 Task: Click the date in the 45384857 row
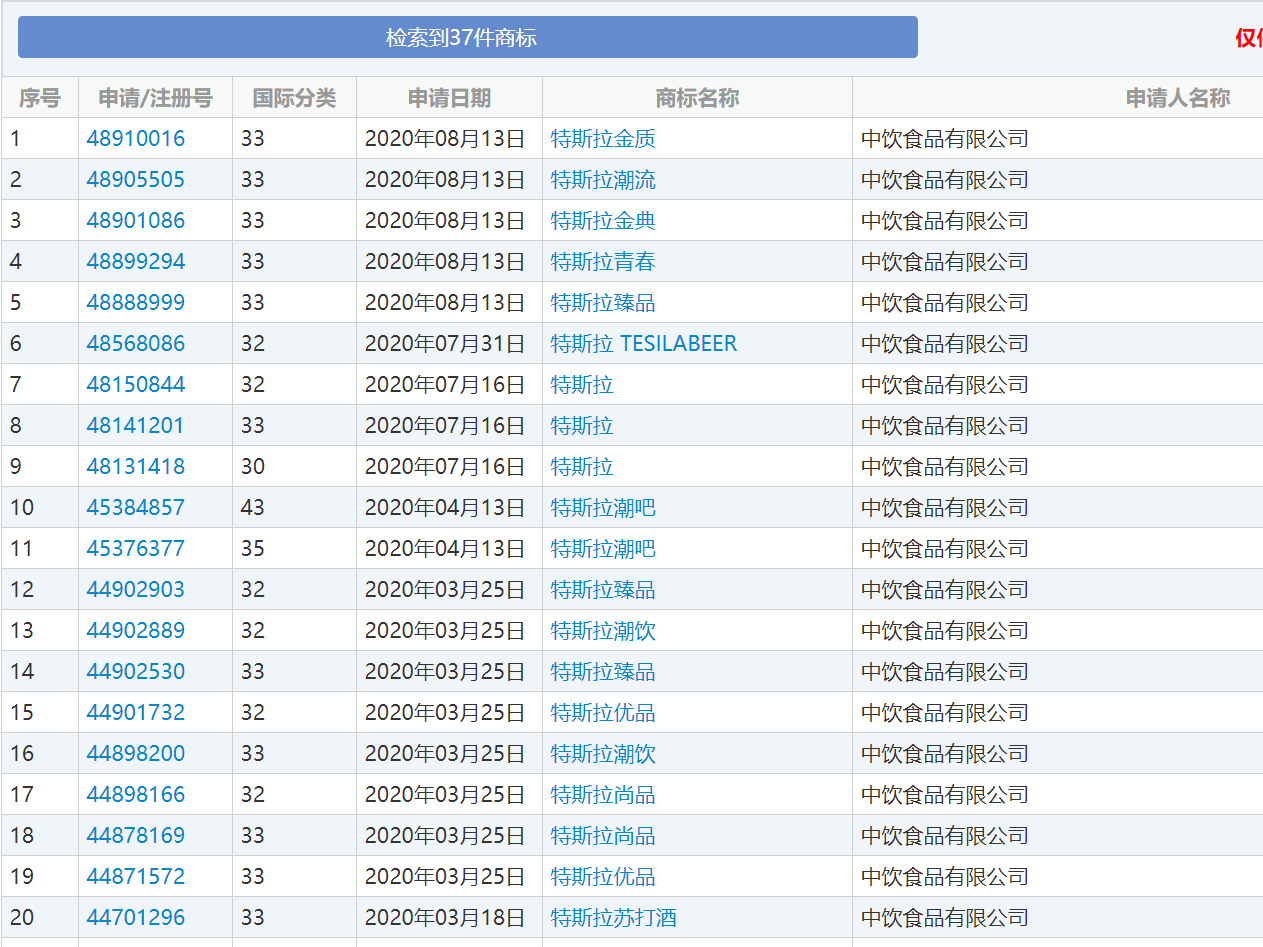point(445,508)
